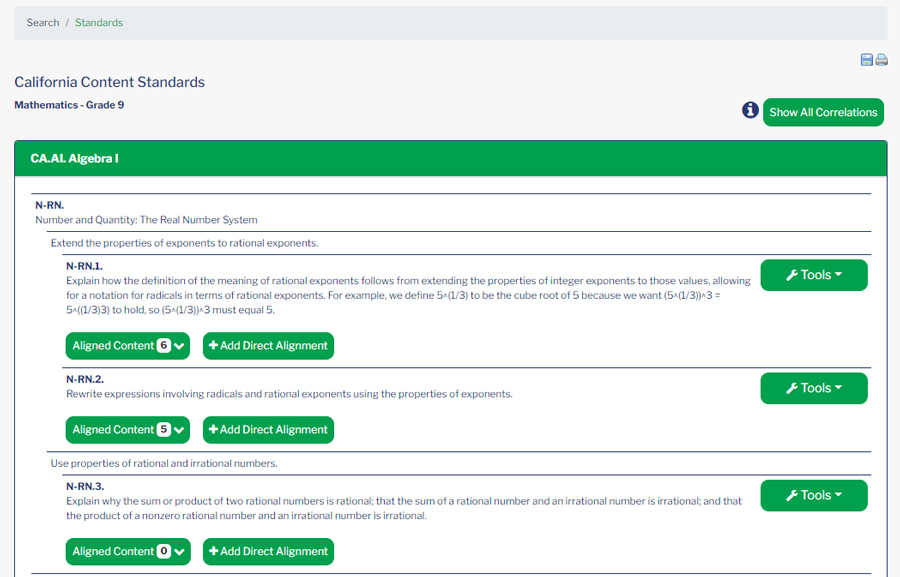Click 'Extend the properties of exponents' text

click(x=184, y=243)
